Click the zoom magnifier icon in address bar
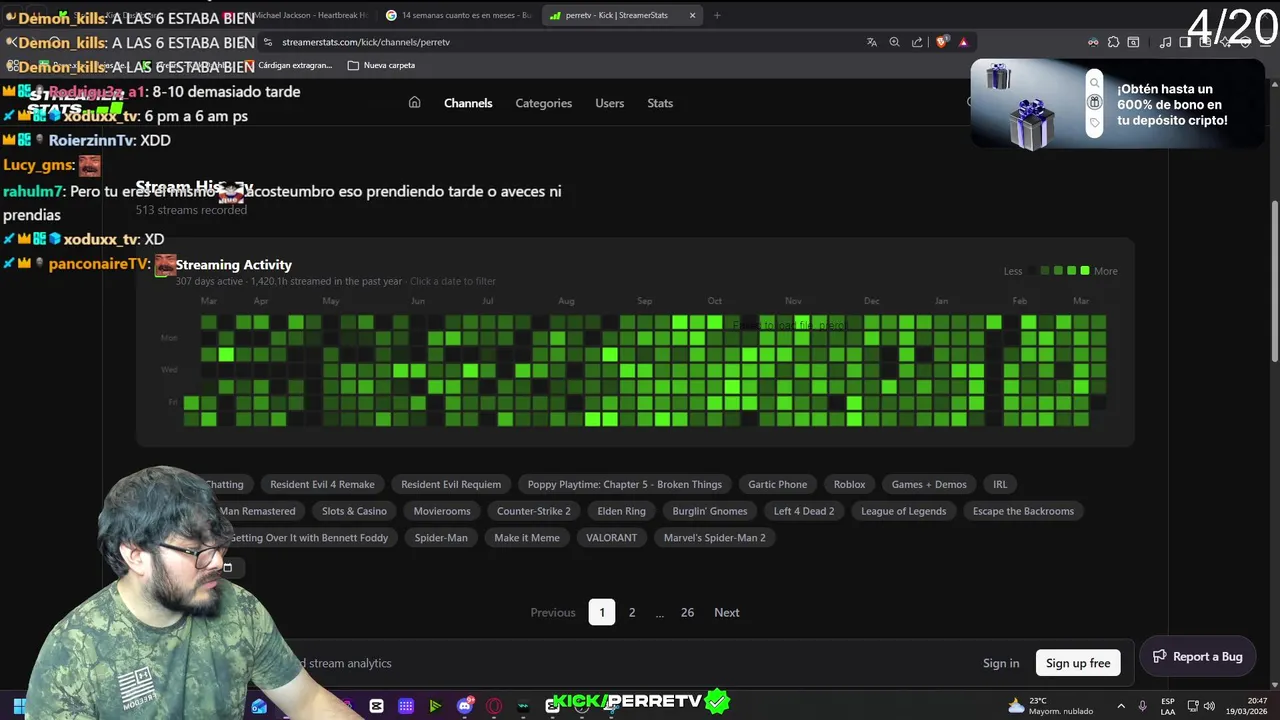Viewport: 1280px width, 720px height. [x=895, y=42]
